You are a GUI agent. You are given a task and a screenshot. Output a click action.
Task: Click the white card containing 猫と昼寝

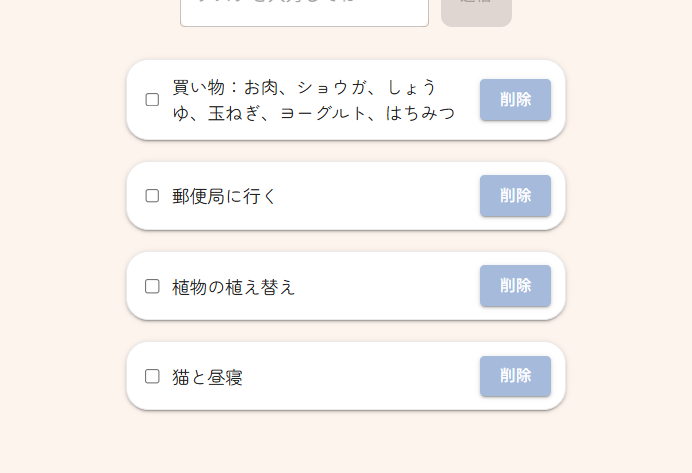tap(380, 377)
